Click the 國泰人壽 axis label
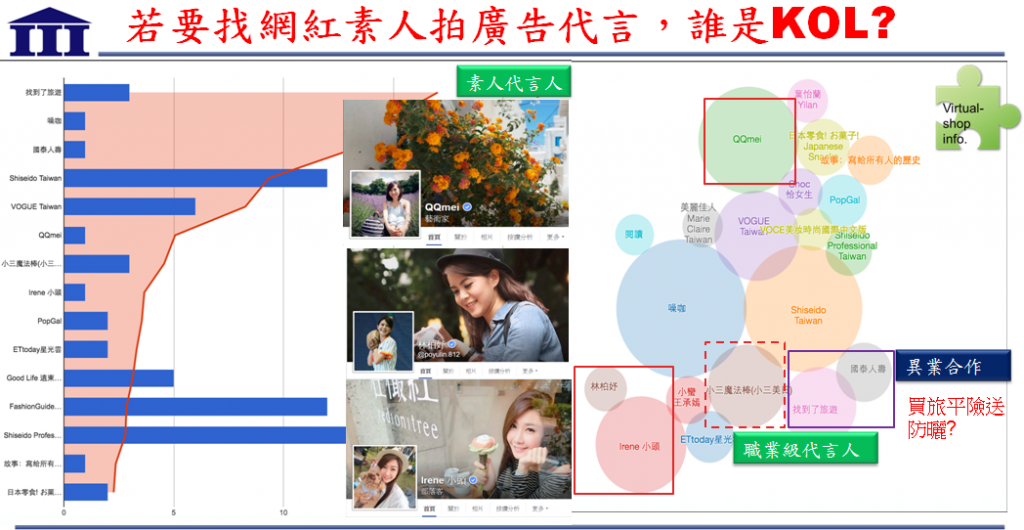 [47, 149]
